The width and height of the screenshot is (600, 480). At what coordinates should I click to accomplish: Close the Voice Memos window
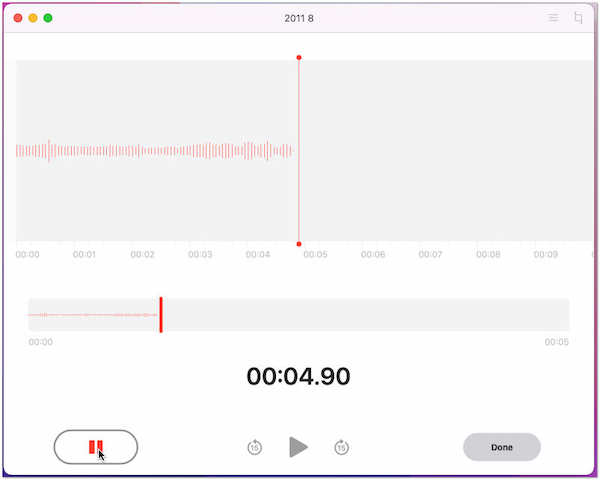(17, 18)
